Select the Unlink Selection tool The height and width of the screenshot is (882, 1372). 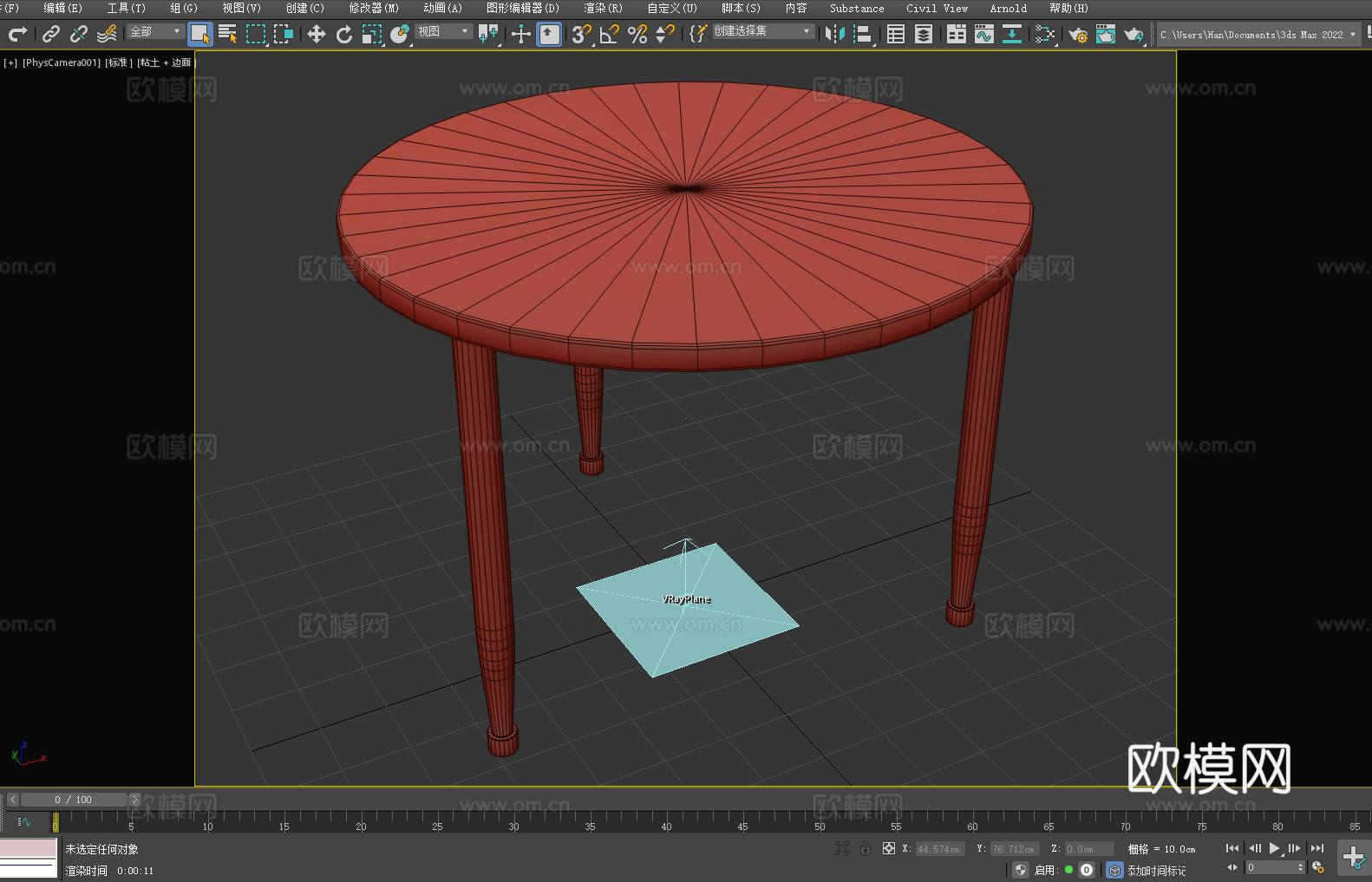[x=79, y=34]
